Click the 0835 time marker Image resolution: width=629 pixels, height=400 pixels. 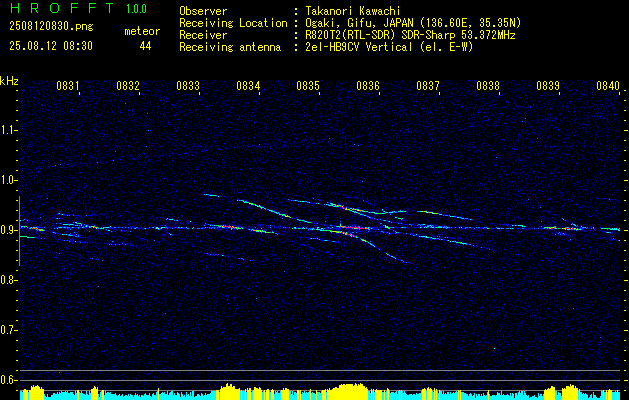coord(308,85)
